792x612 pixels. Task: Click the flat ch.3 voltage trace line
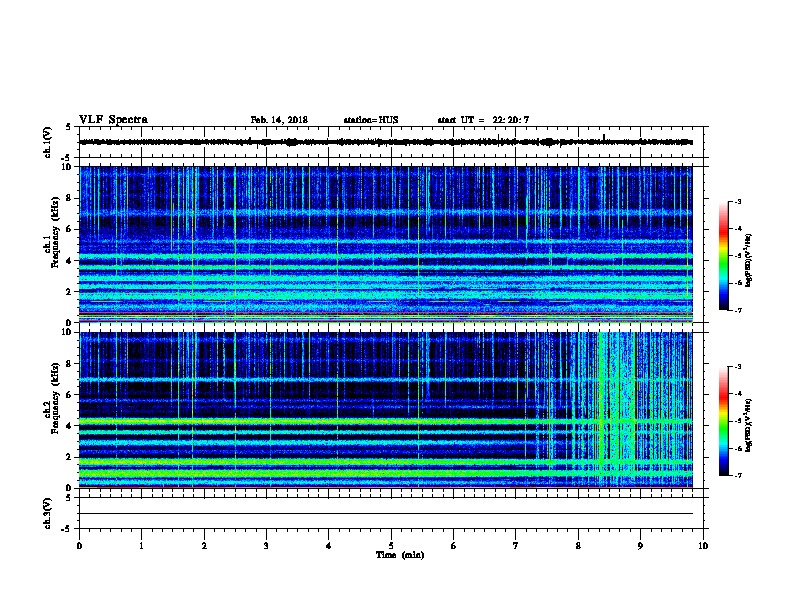click(385, 514)
